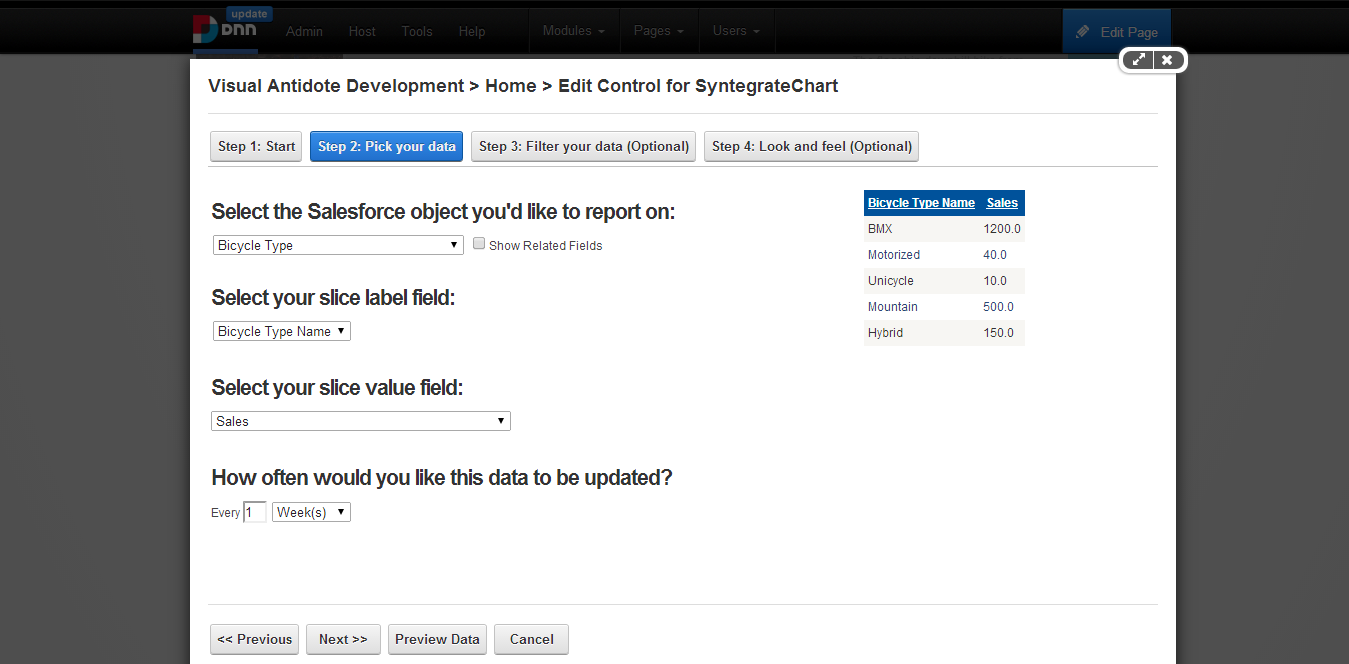Screen dimensions: 1349x664
Task: Click the Cancel button
Action: pos(532,639)
